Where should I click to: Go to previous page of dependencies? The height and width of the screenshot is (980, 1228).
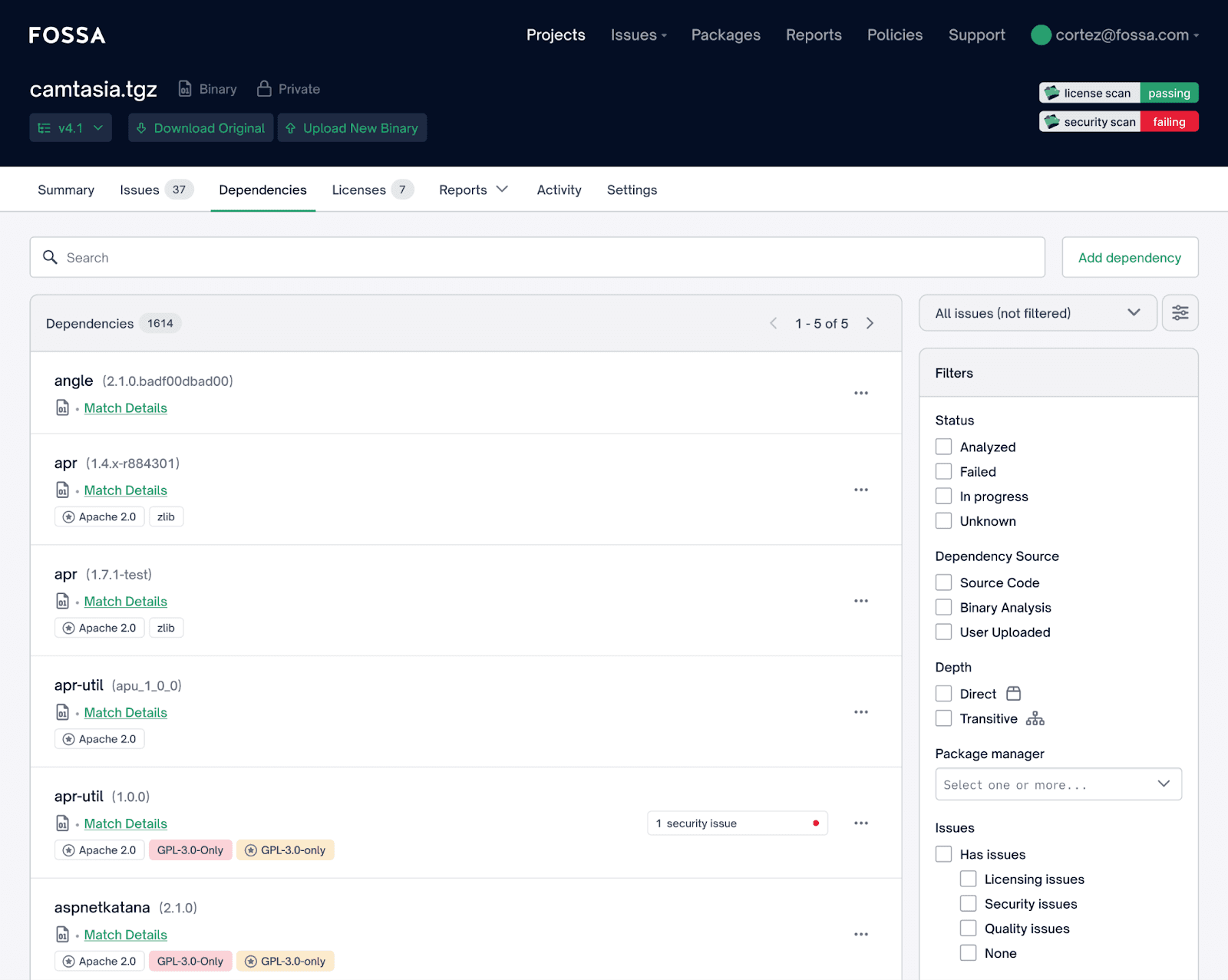pos(774,324)
